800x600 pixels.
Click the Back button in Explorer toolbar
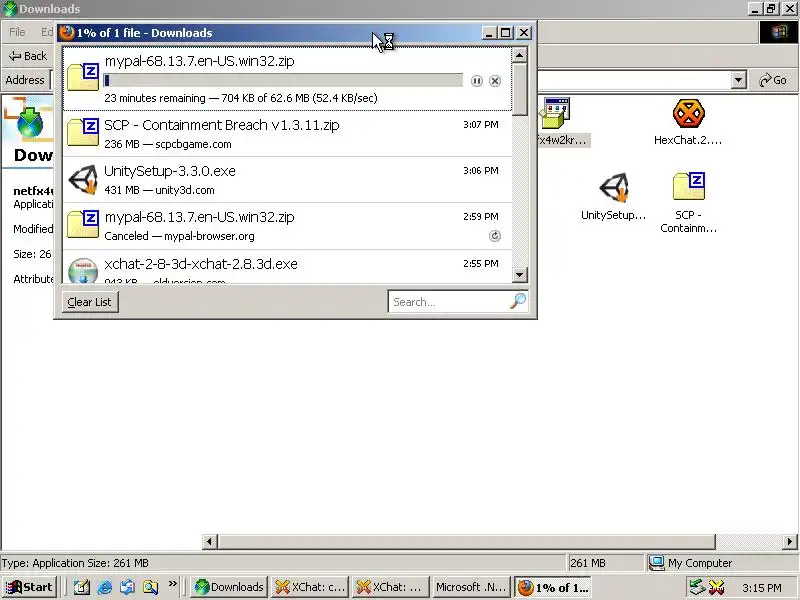(x=28, y=56)
